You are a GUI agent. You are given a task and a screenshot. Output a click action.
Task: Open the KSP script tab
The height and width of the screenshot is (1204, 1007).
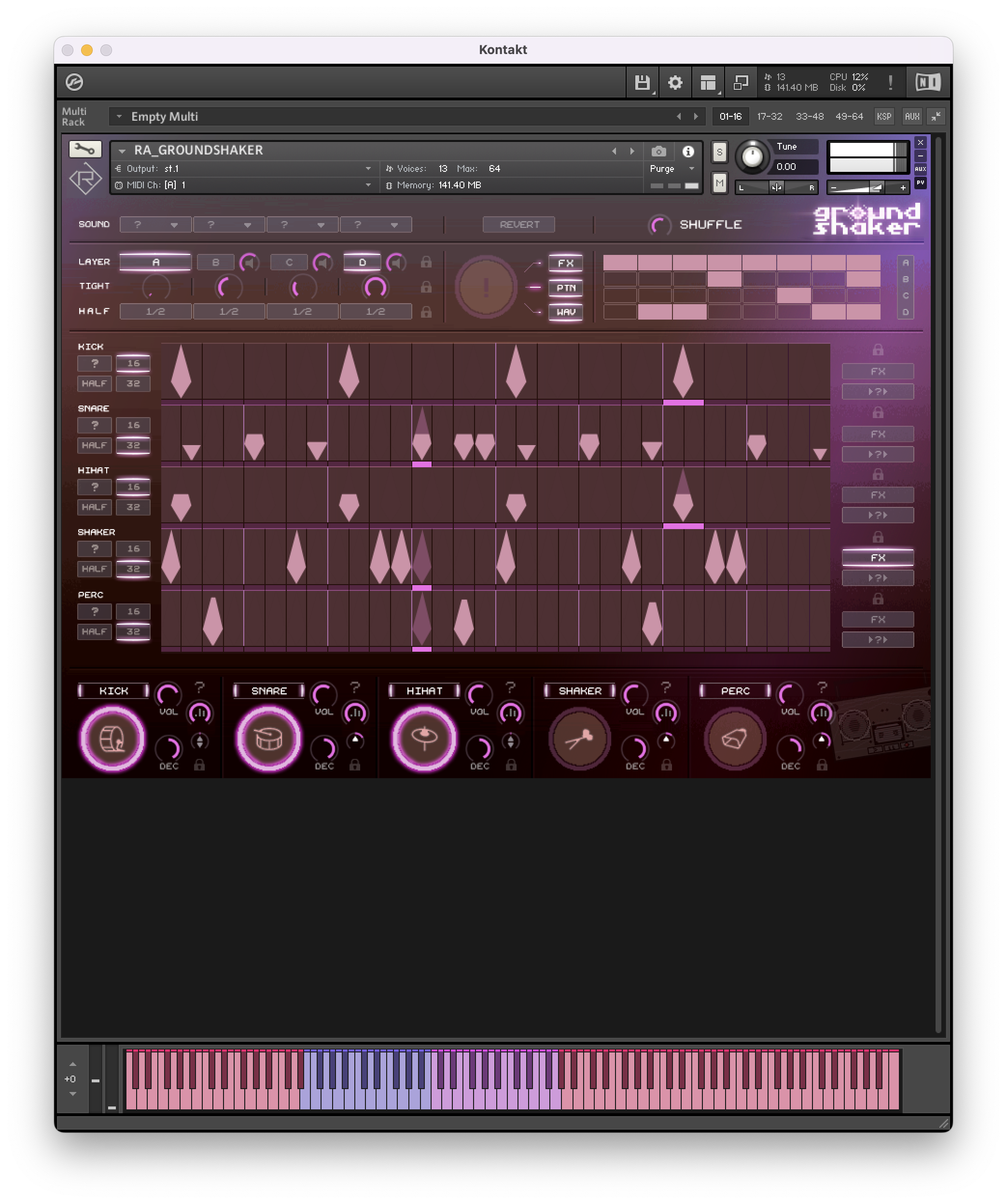[x=884, y=116]
